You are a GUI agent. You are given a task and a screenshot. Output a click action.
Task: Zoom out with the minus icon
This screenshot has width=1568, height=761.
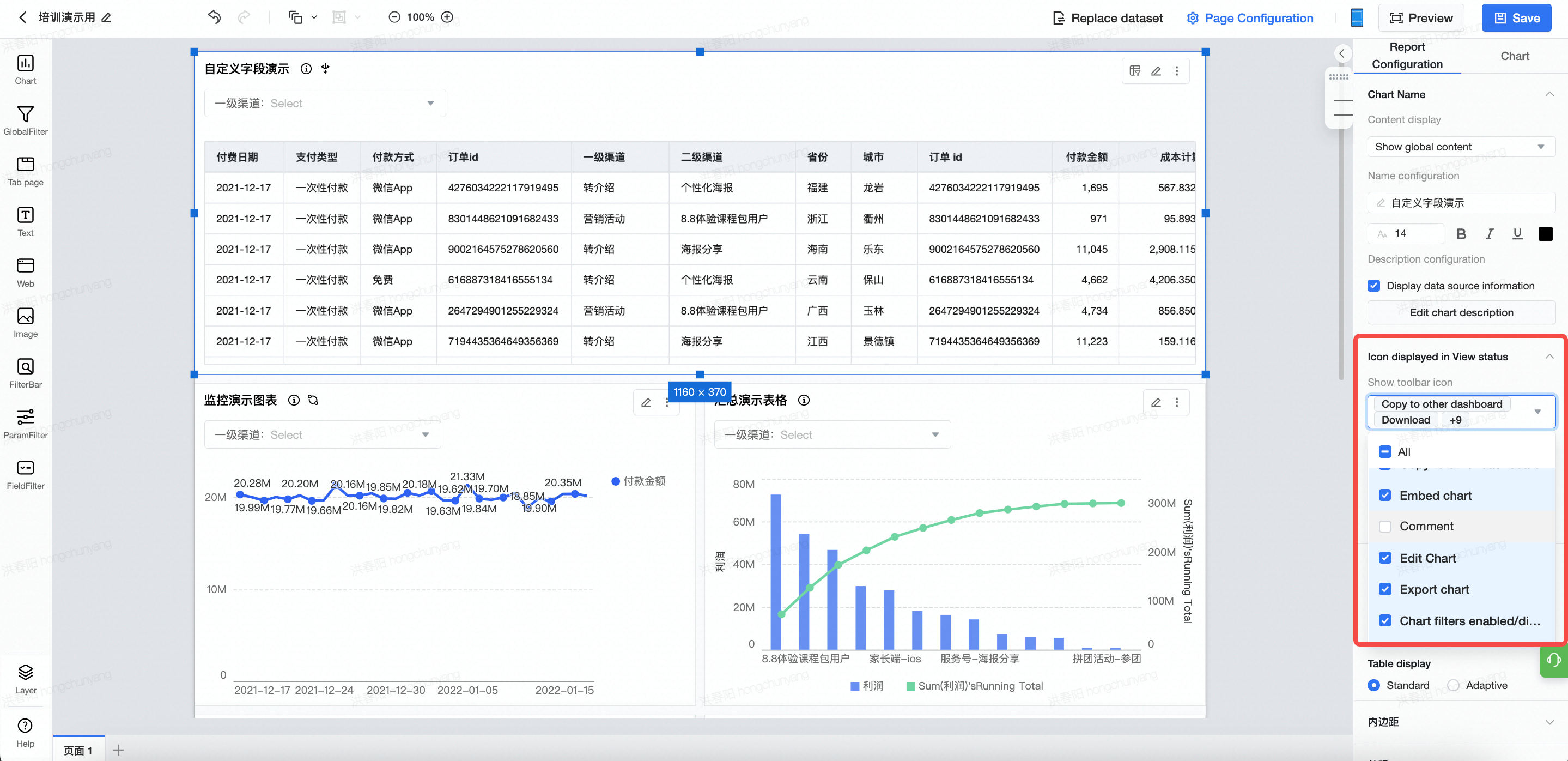[x=394, y=17]
